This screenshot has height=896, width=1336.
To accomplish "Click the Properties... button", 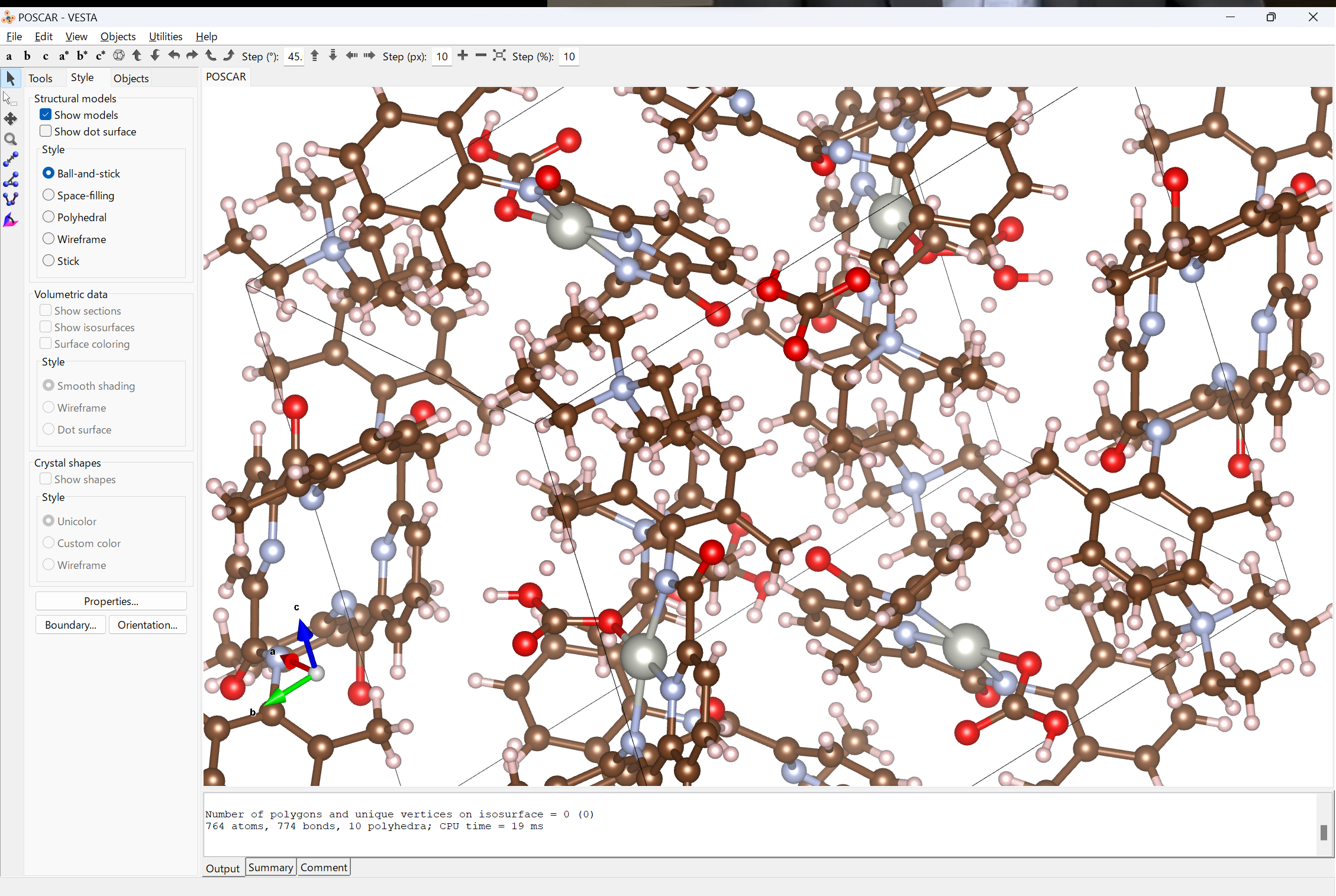I will pyautogui.click(x=111, y=601).
